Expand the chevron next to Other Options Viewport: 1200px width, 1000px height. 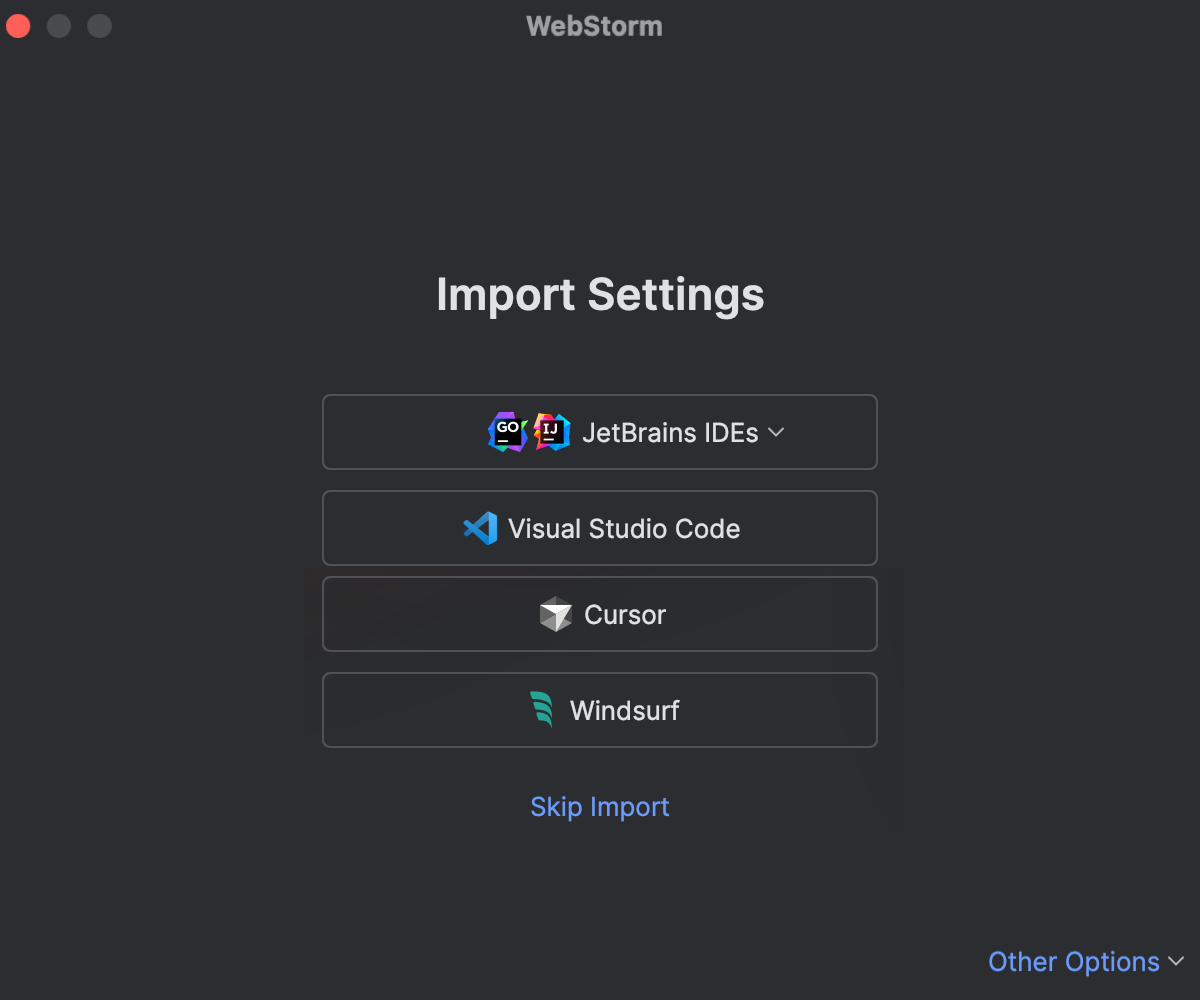click(x=1174, y=962)
